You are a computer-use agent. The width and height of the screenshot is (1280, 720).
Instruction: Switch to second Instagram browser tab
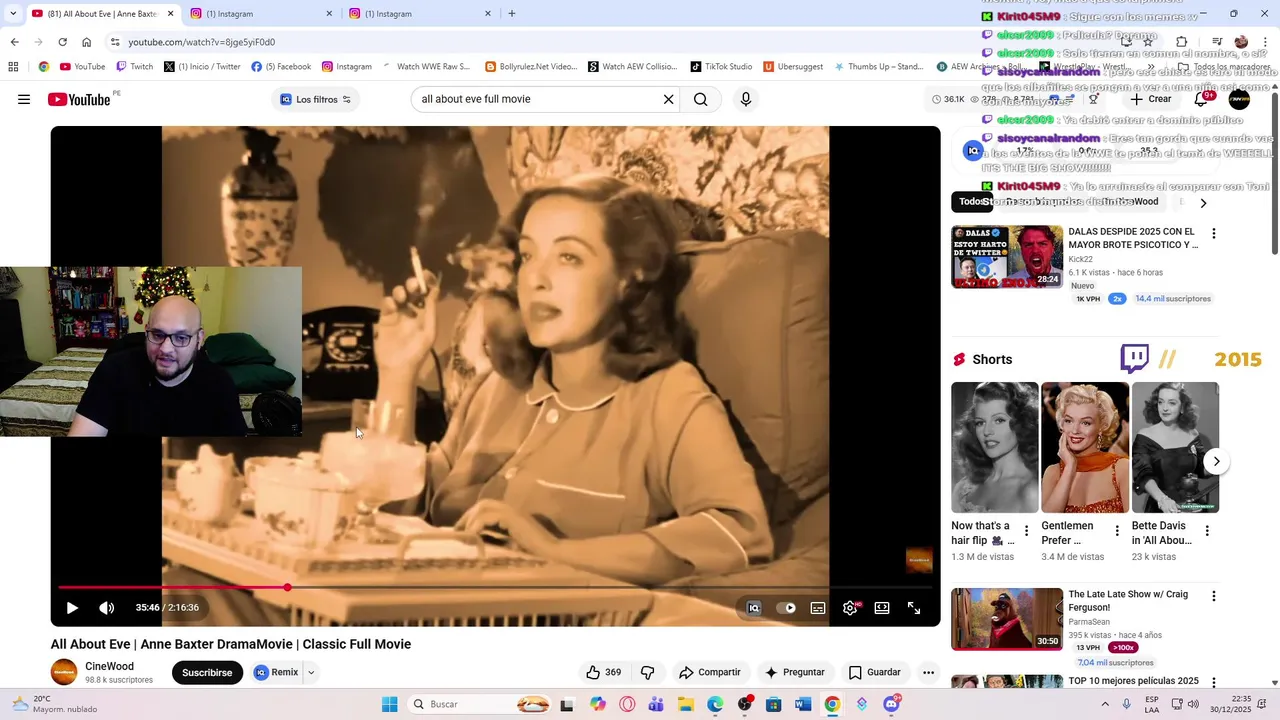(420, 14)
